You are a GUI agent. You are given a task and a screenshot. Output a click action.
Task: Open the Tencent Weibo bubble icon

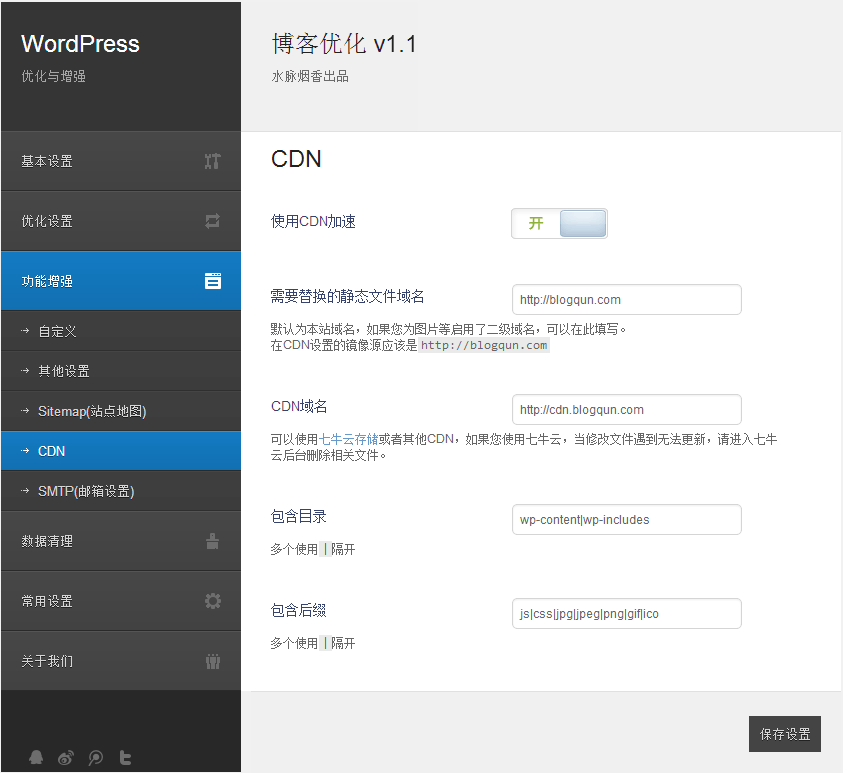[96, 757]
